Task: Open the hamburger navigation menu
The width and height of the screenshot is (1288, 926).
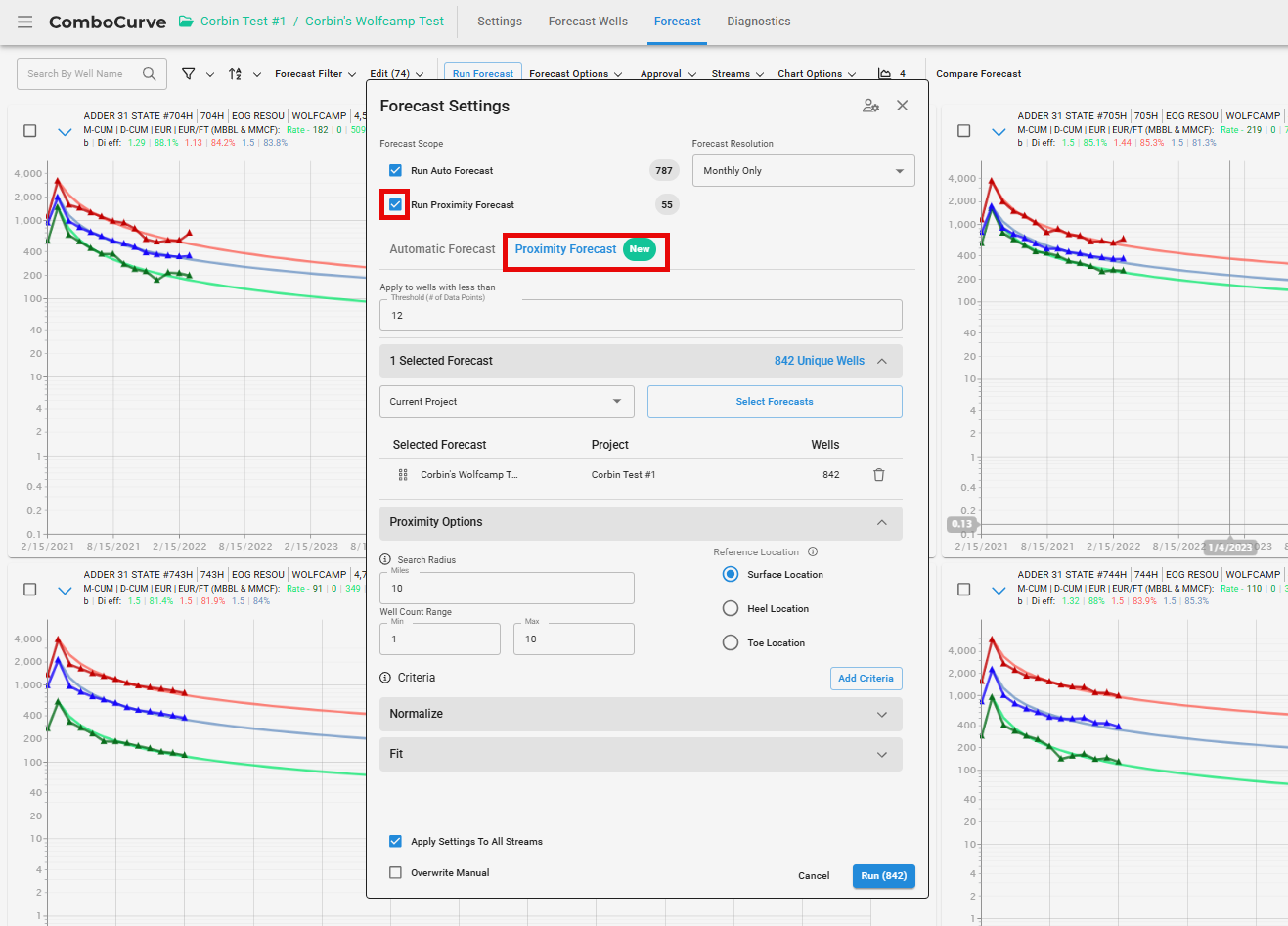Action: (25, 22)
